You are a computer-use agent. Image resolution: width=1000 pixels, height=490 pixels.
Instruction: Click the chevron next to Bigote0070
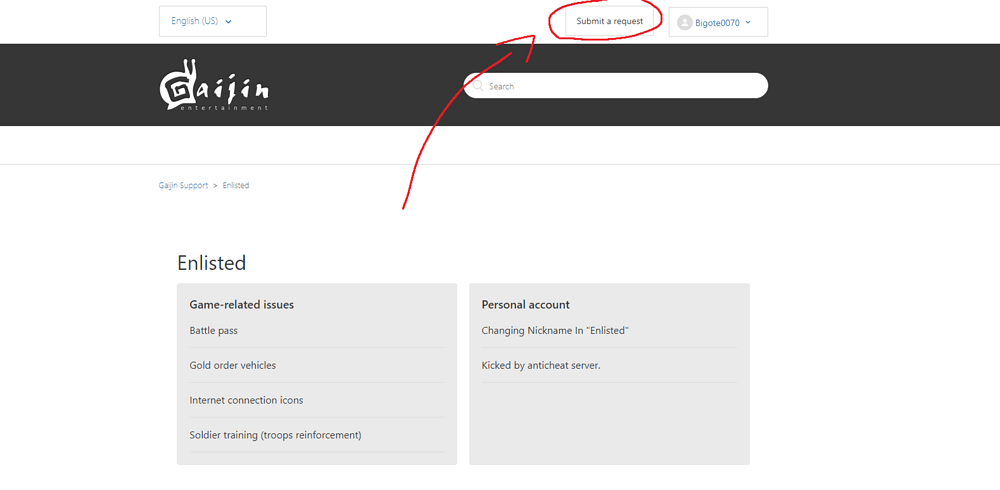click(x=748, y=23)
